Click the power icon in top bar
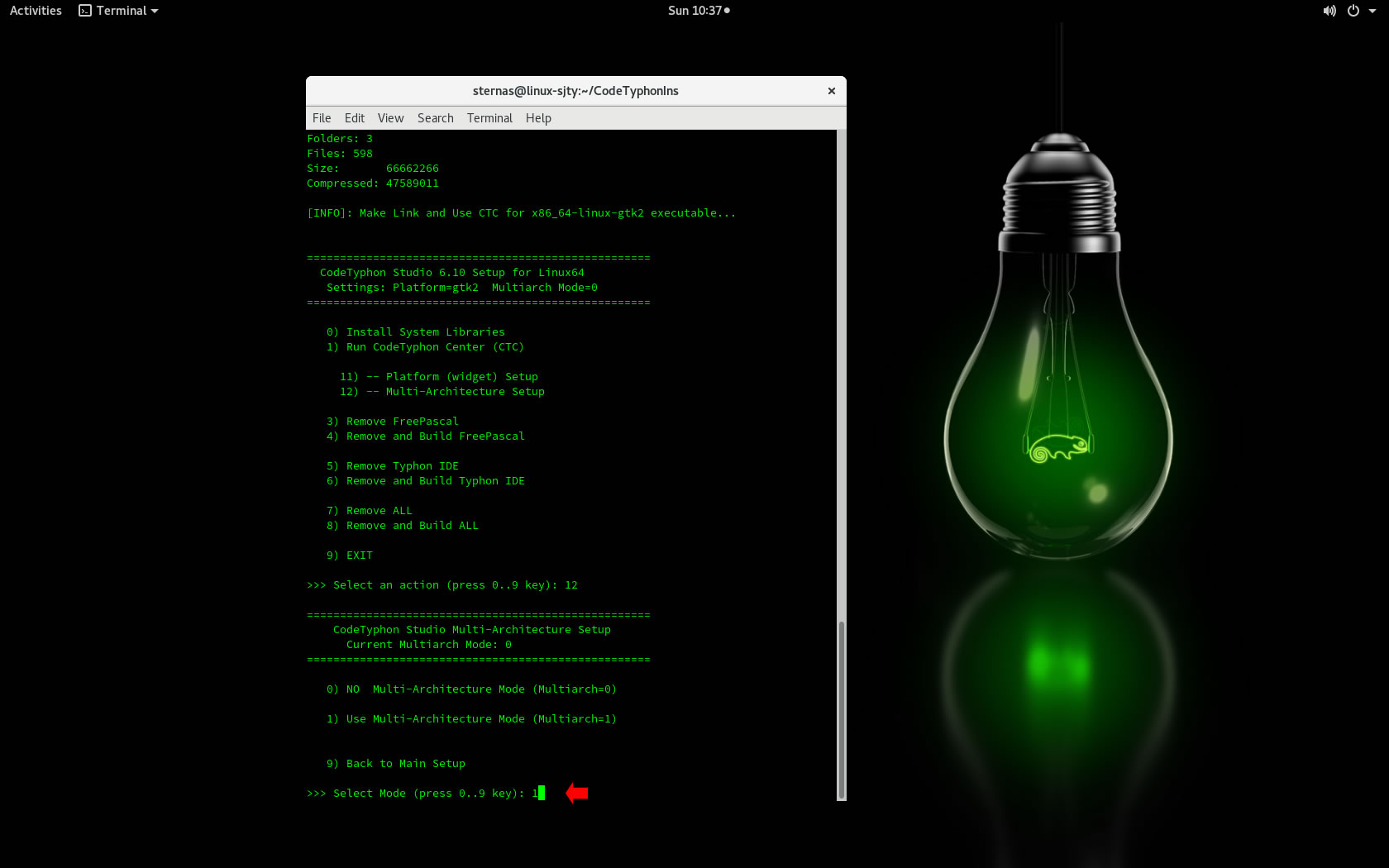The image size is (1389, 868). tap(1353, 11)
